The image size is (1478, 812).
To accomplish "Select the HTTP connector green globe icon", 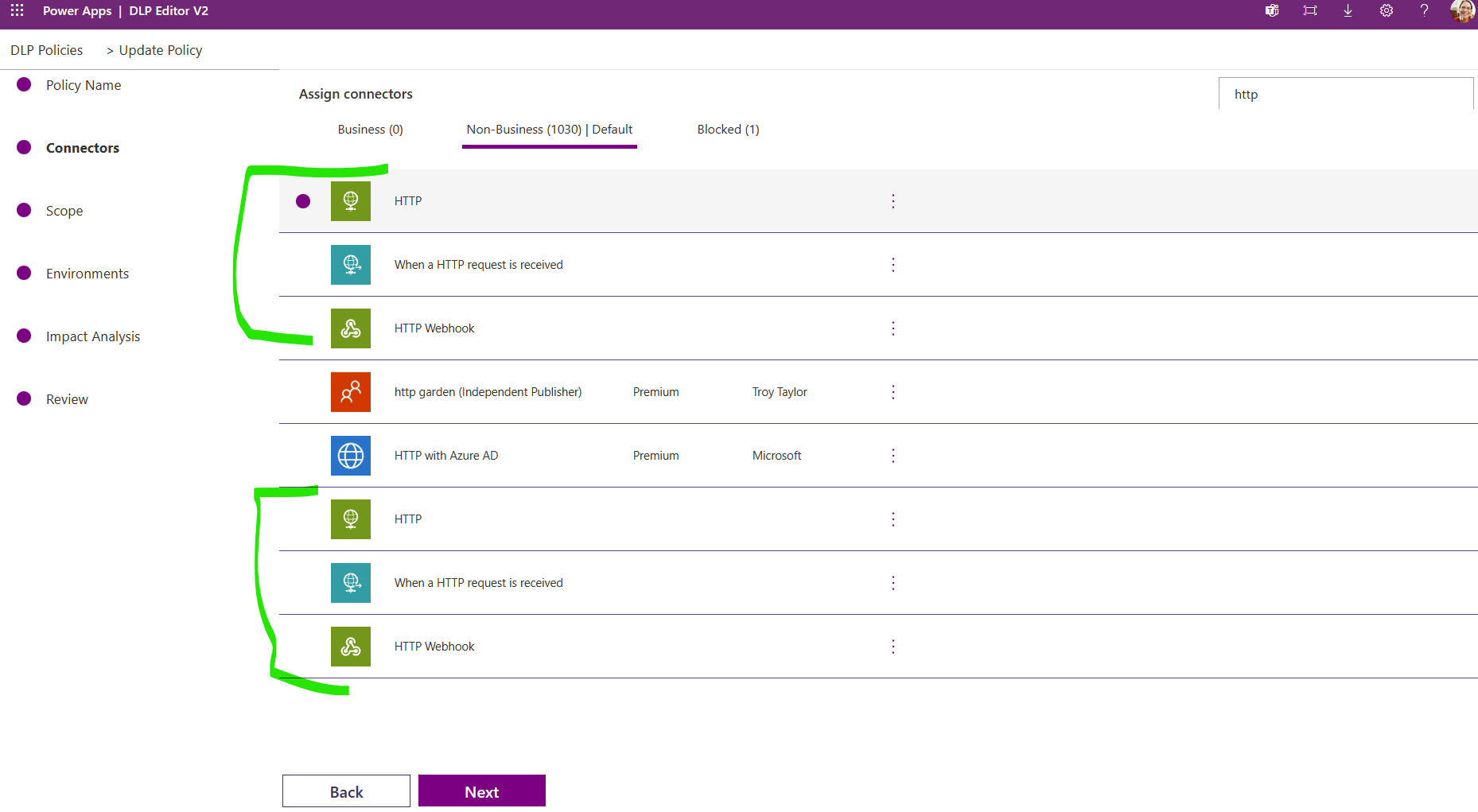I will 350,200.
